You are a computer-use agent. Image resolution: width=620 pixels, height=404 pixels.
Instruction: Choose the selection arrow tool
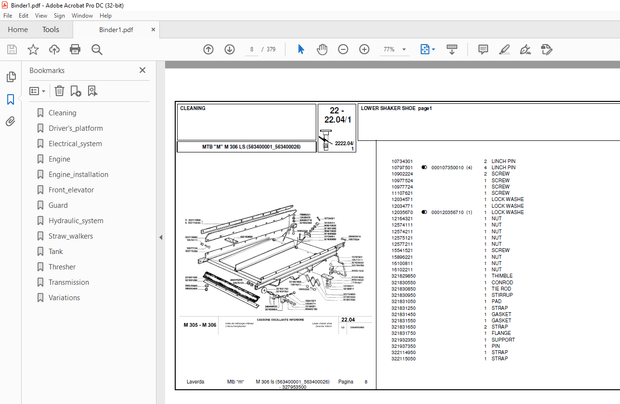pos(301,49)
